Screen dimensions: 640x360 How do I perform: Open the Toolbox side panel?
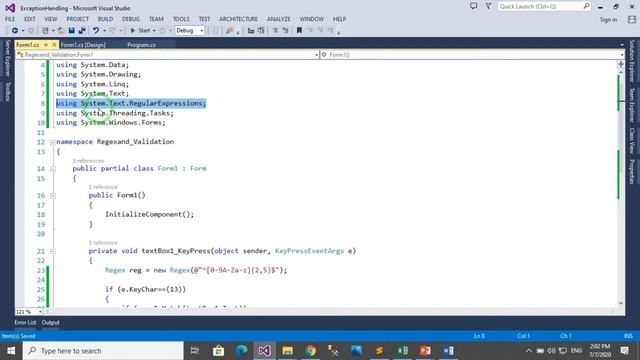[x=7, y=91]
